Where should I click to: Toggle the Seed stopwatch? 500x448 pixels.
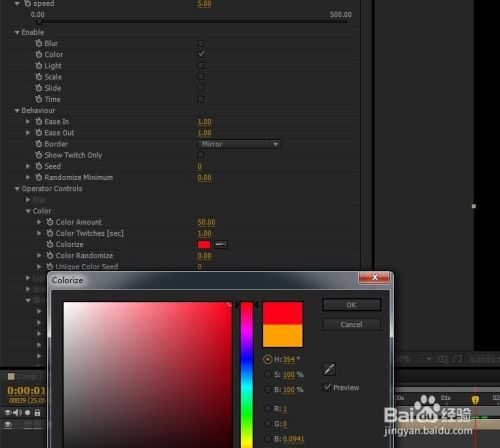(x=39, y=166)
